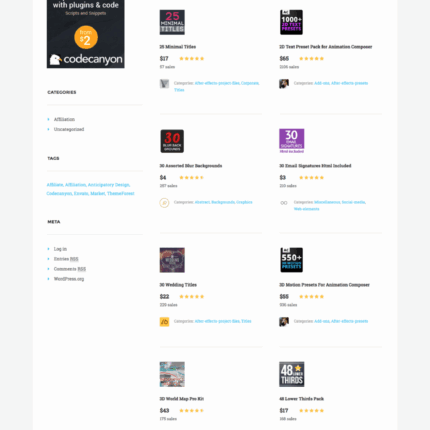Click the WordPress.org link
This screenshot has height=430, width=430.
(x=69, y=279)
